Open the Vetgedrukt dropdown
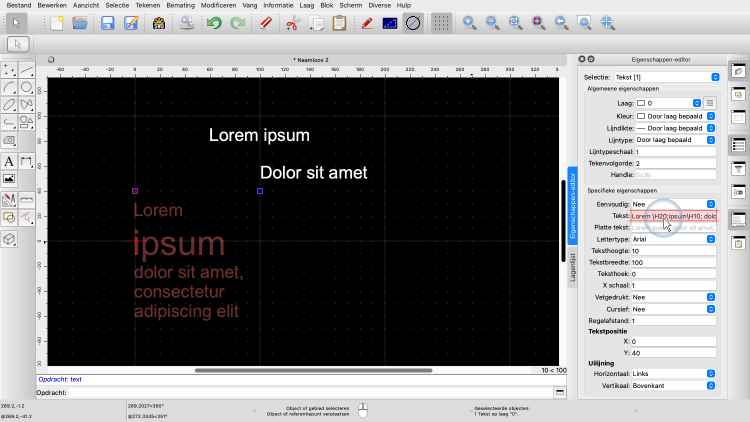This screenshot has height=422, width=750. 673,297
